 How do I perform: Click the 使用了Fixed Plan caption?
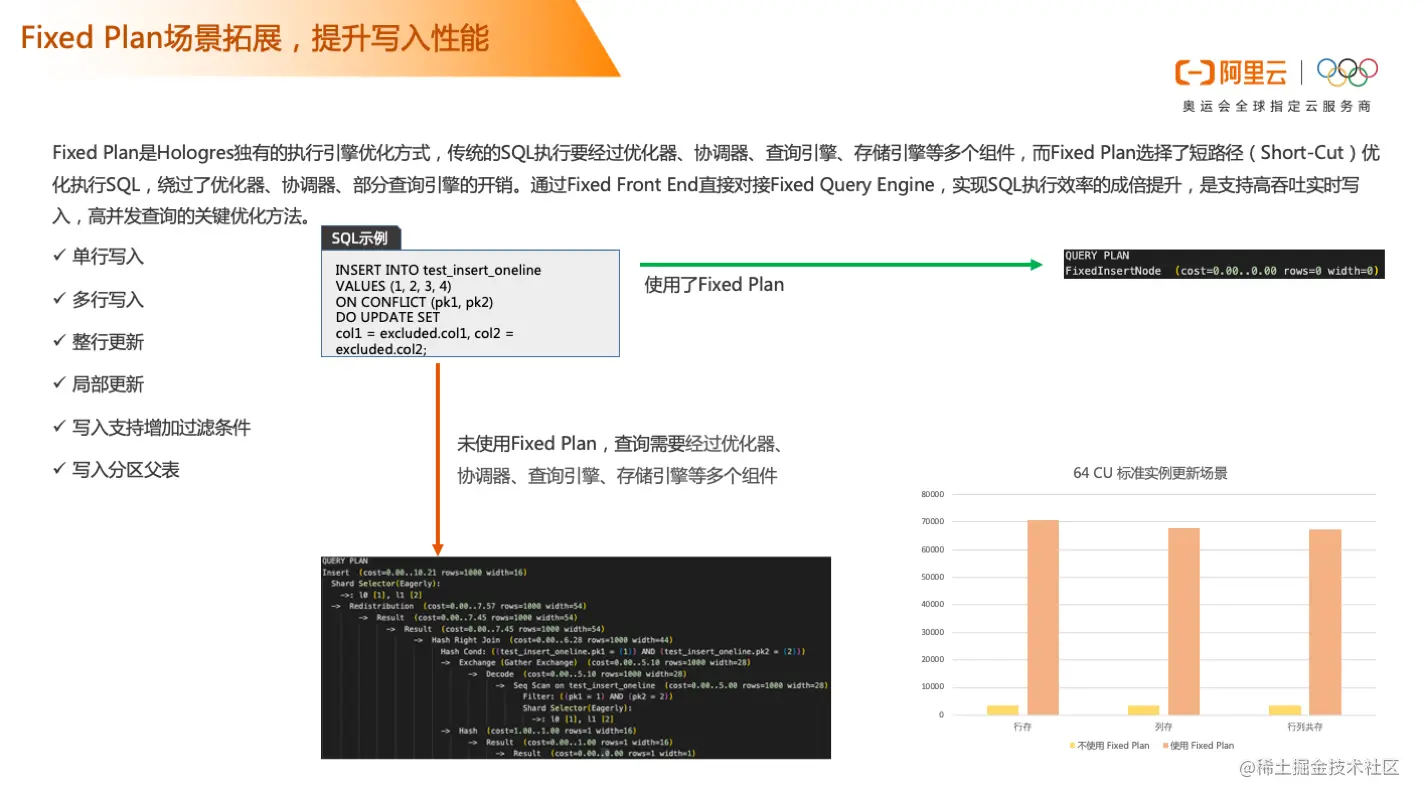pyautogui.click(x=714, y=285)
